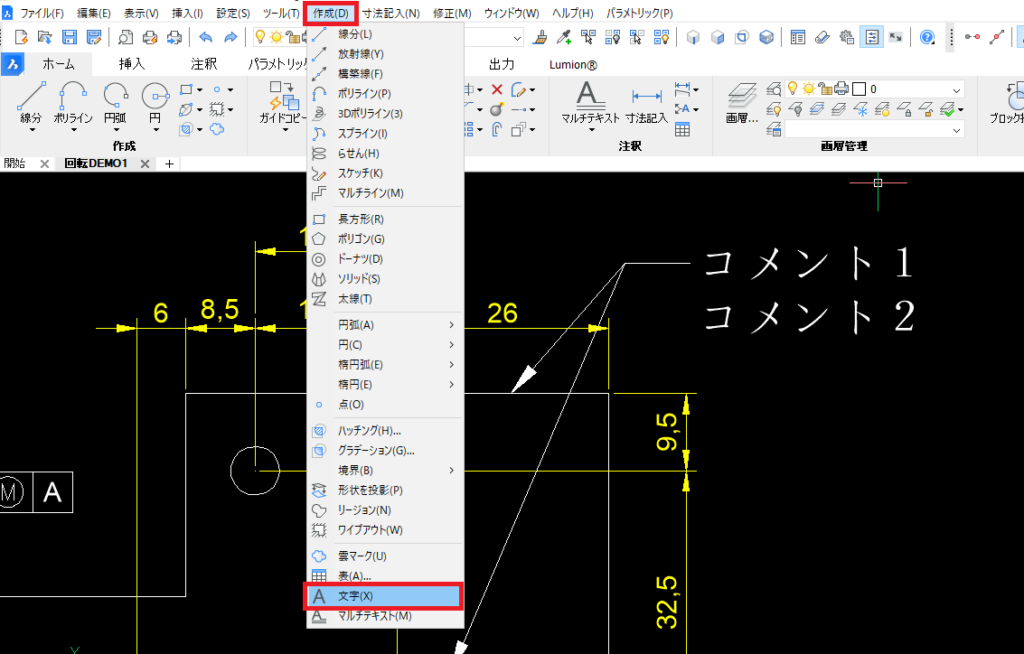Viewport: 1024px width, 654px height.
Task: Select the 円弧 (Arc) tool in the ribbon
Action: click(116, 105)
